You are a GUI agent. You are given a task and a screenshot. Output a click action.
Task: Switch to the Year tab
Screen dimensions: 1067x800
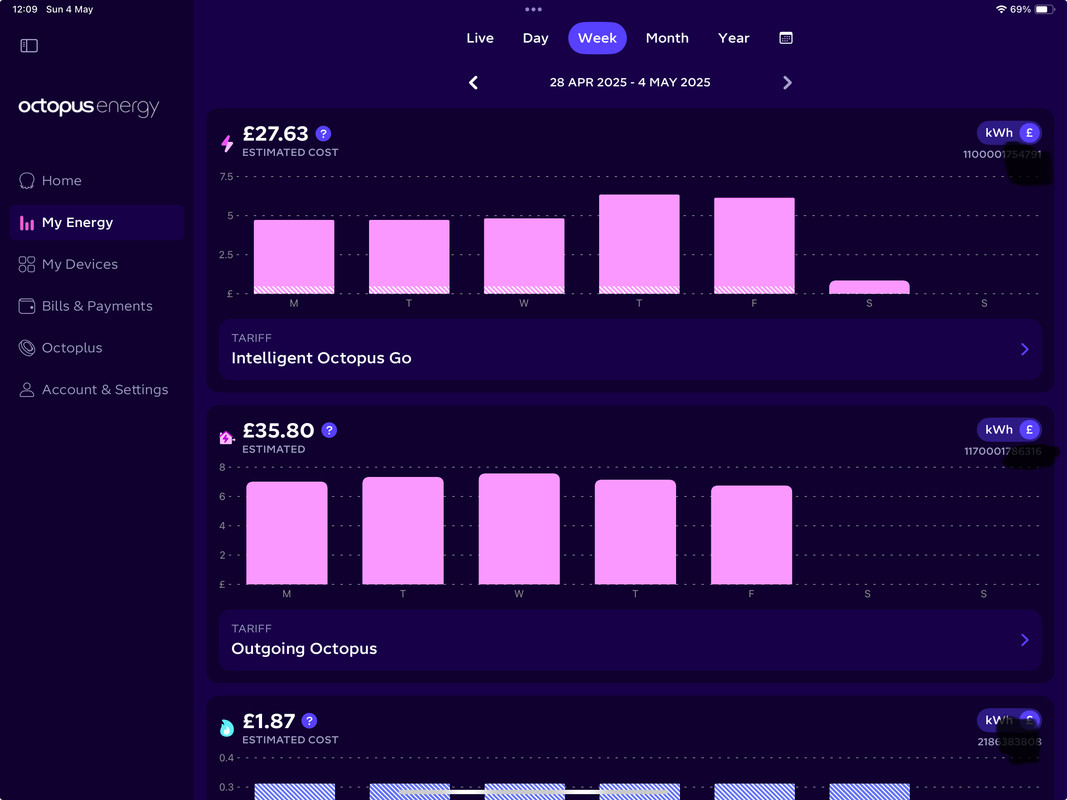(x=734, y=38)
